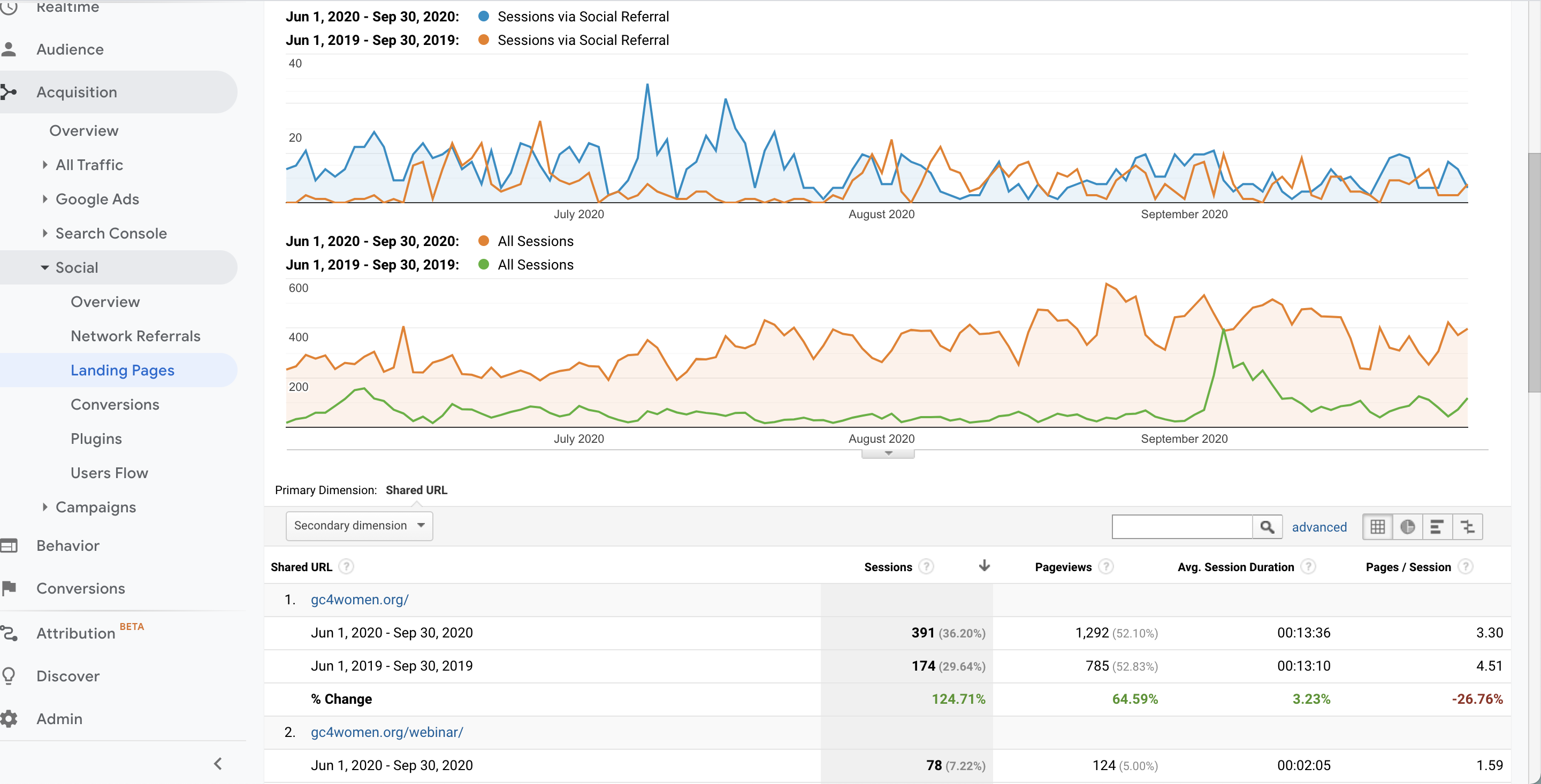Switch to pie chart percentage view
The height and width of the screenshot is (784, 1541).
point(1407,527)
